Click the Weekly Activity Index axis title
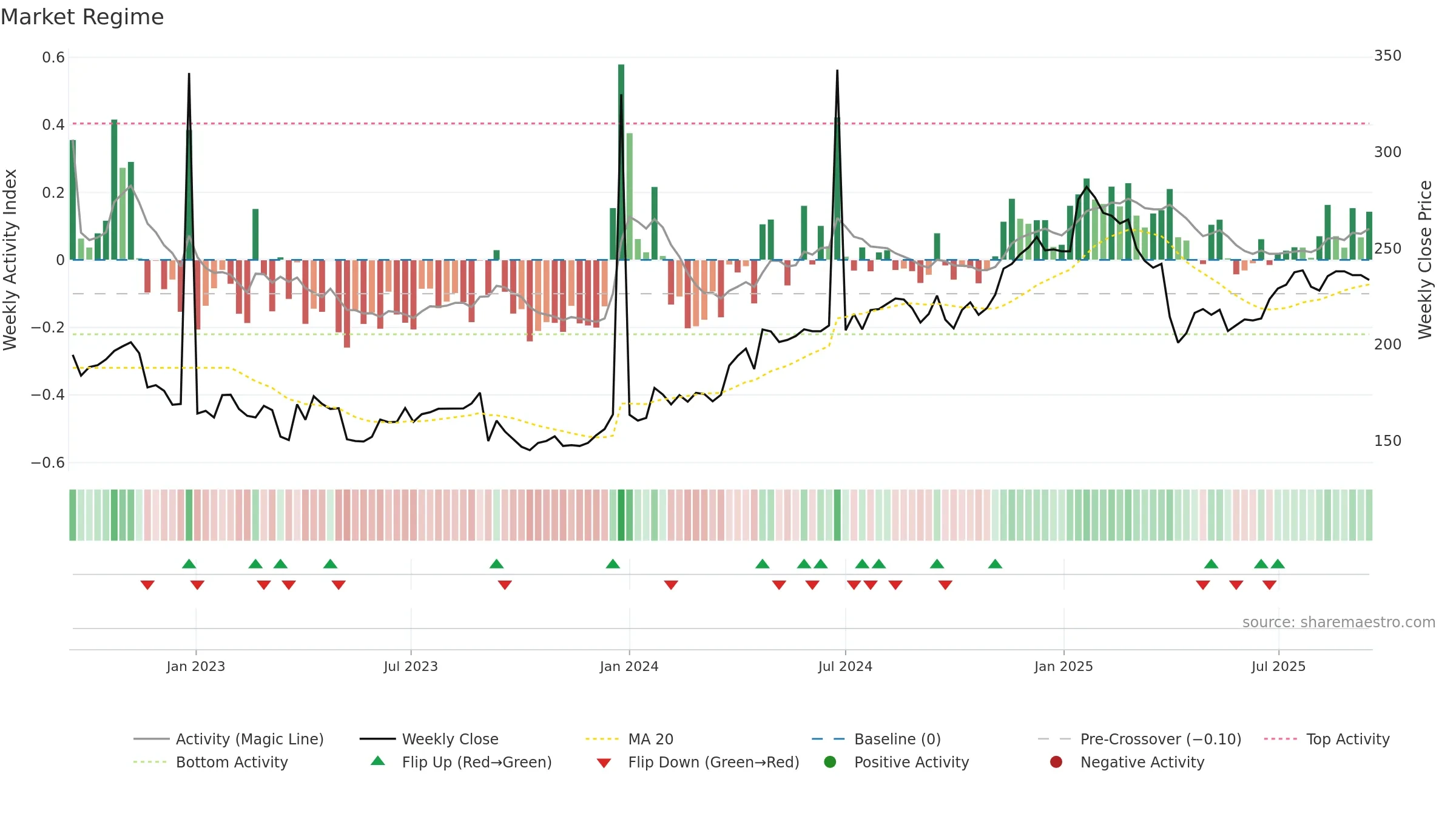Viewport: 1456px width, 819px height. (x=10, y=260)
